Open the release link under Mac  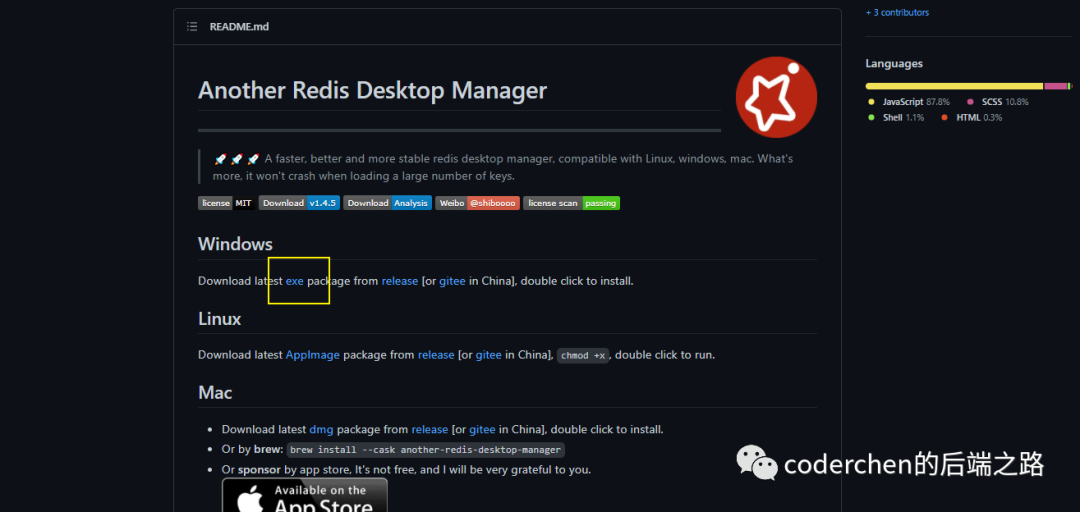pyautogui.click(x=430, y=429)
